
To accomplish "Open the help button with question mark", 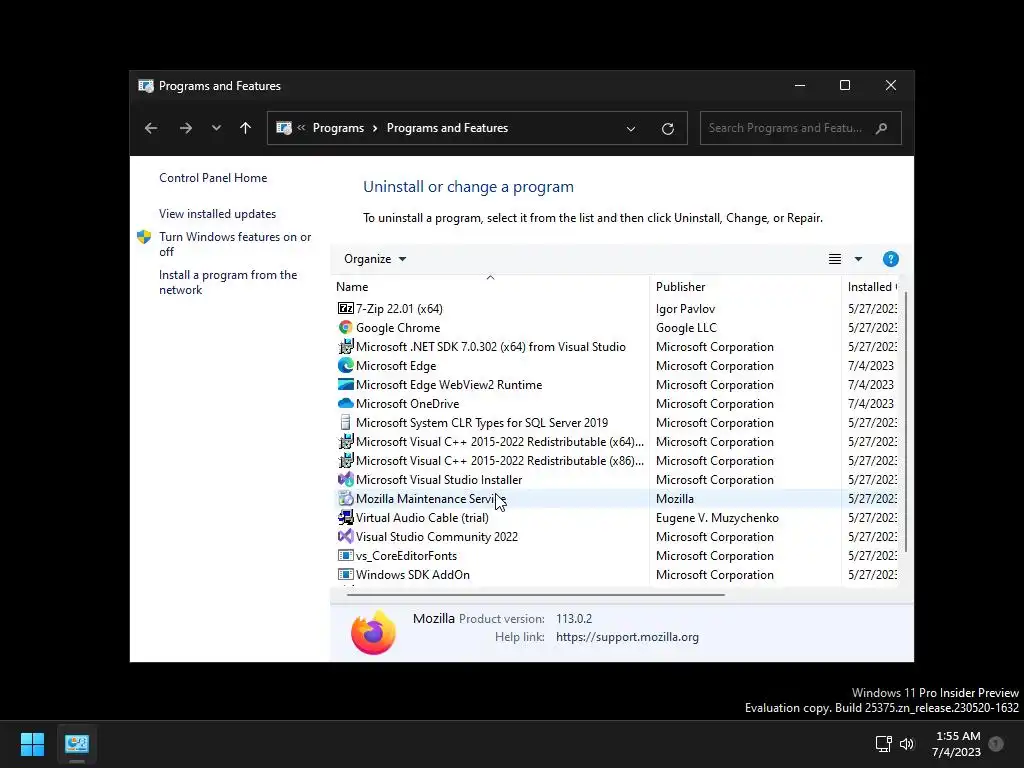I will (x=890, y=259).
